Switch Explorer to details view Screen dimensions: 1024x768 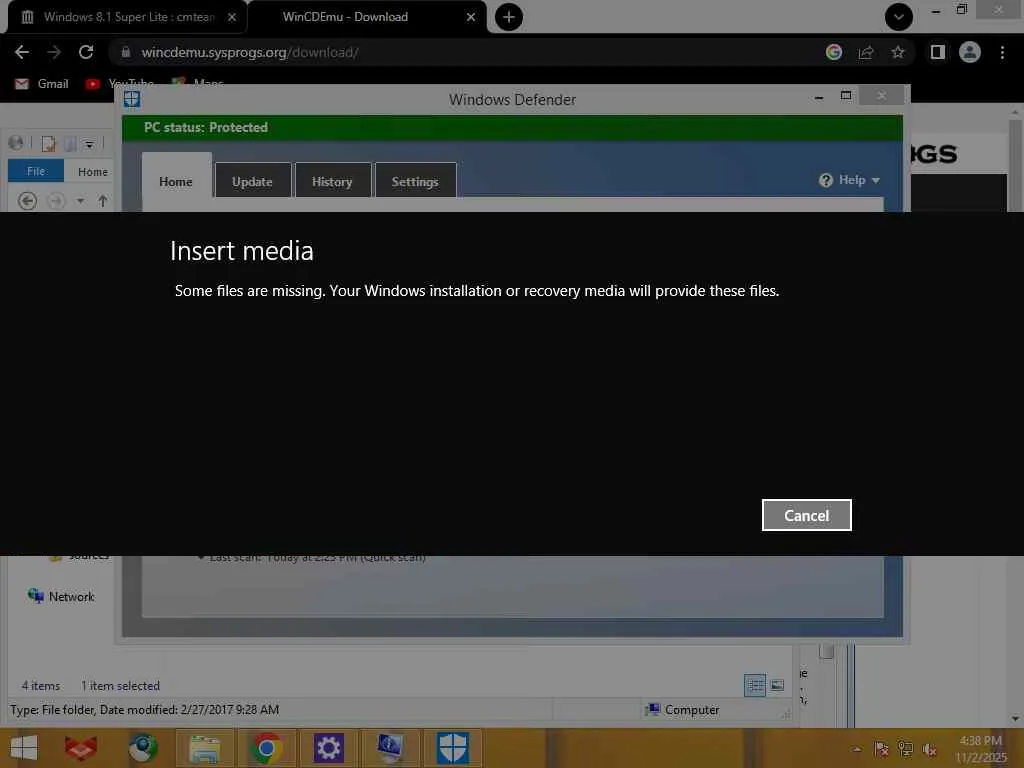click(x=755, y=685)
